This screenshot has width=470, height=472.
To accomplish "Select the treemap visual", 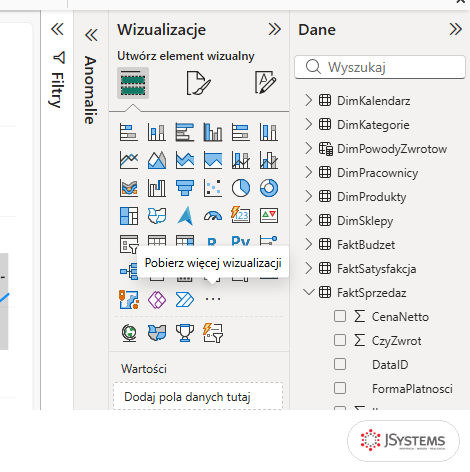I will [x=129, y=216].
